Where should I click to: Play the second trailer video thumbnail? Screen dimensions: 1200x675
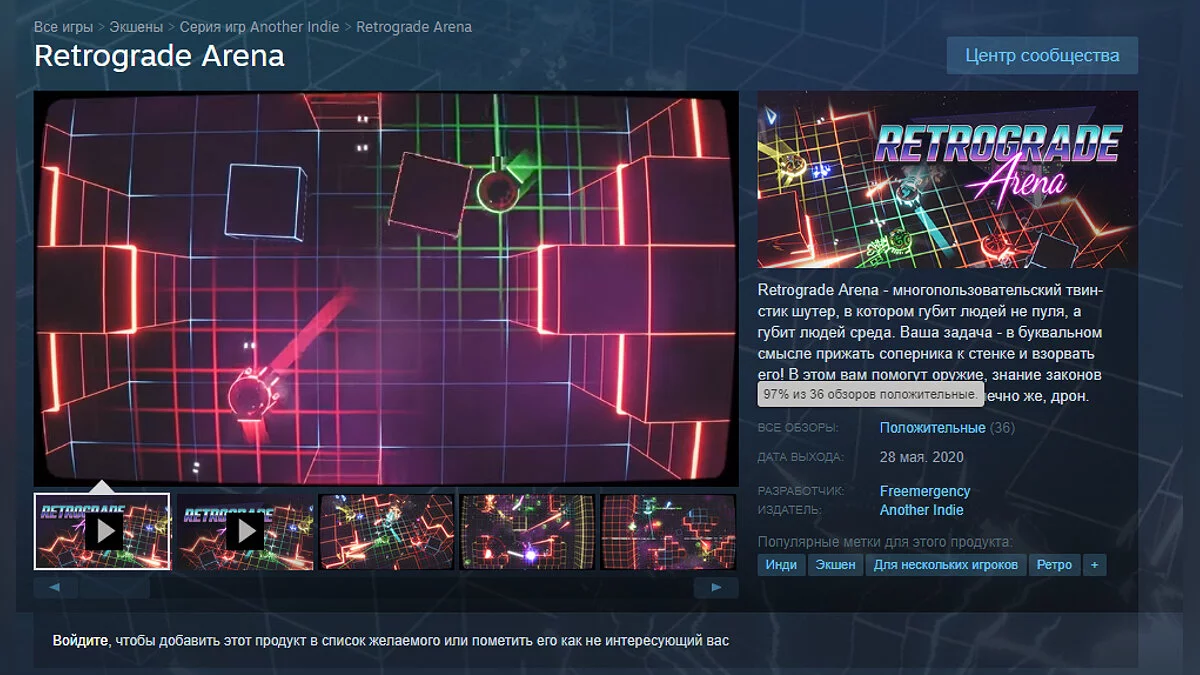coord(245,532)
